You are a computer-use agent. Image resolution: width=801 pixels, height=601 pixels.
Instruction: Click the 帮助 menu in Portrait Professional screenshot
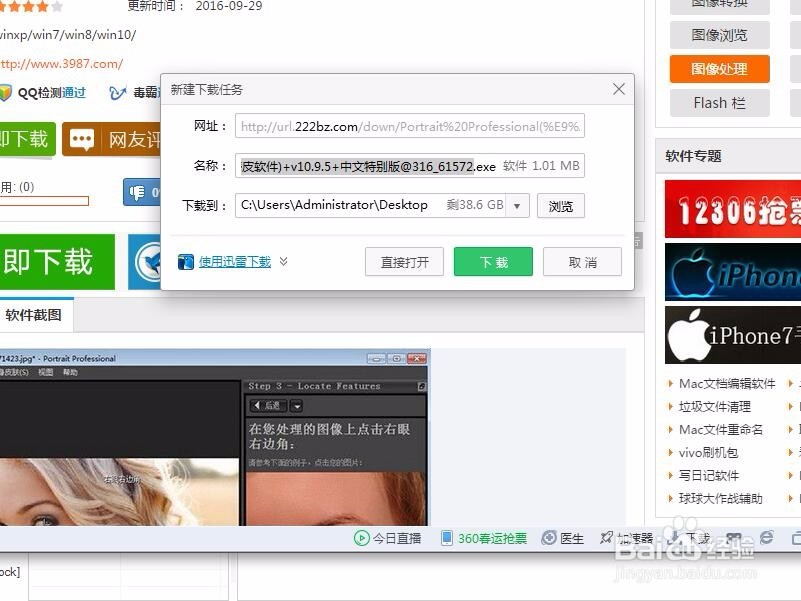(x=70, y=372)
